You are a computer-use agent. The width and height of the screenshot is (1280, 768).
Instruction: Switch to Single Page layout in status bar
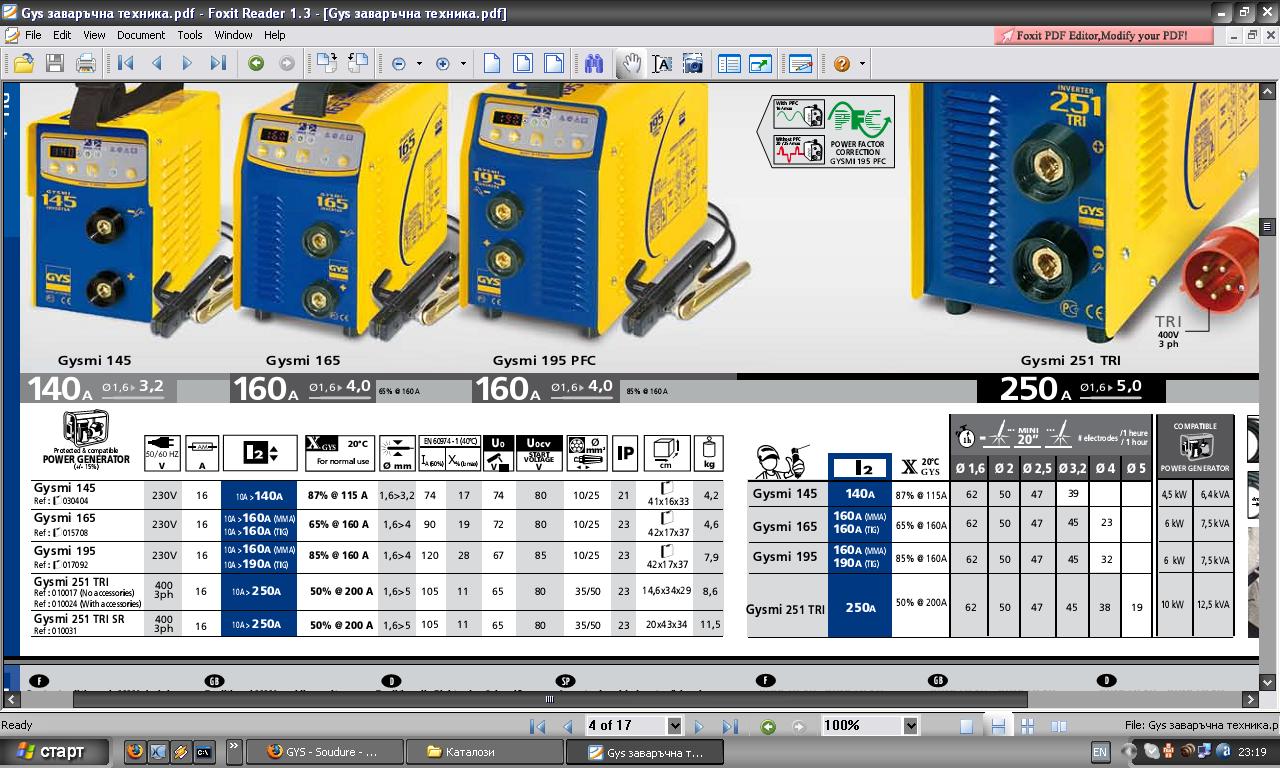tap(966, 727)
